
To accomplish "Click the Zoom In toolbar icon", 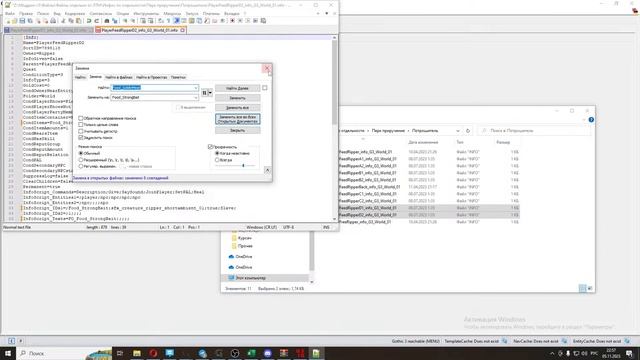I will [x=125, y=21].
